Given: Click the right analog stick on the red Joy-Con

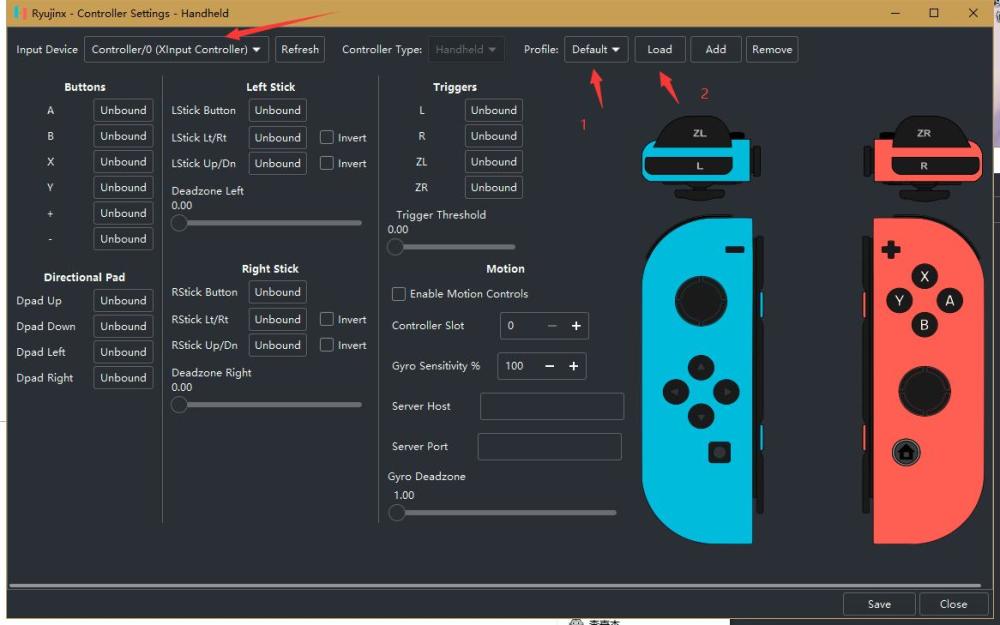Looking at the screenshot, I should click(924, 391).
